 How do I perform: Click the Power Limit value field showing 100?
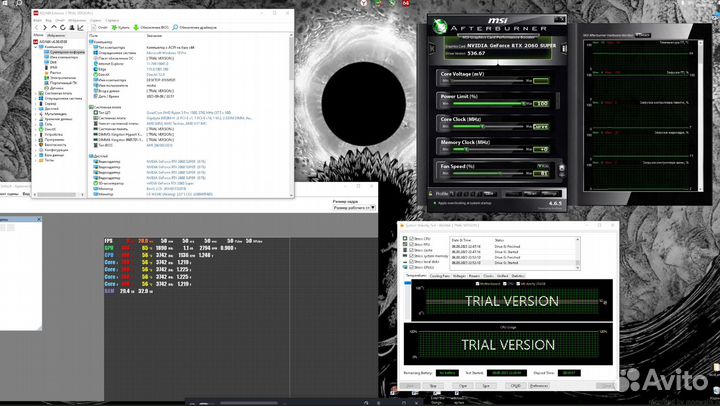coord(541,104)
